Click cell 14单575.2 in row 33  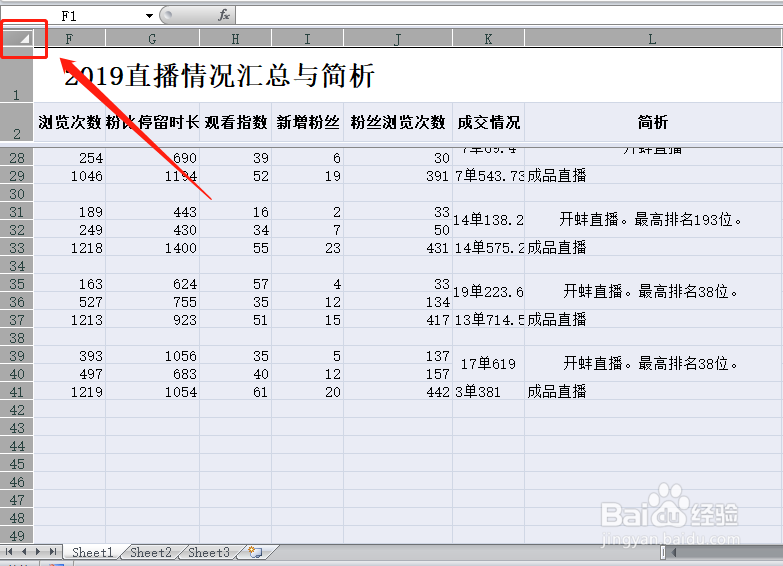(x=488, y=248)
